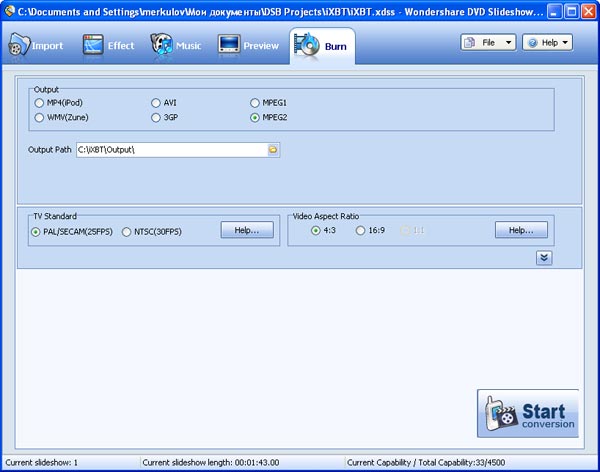The image size is (600, 472).
Task: Open the File dropdown arrow
Action: click(509, 42)
